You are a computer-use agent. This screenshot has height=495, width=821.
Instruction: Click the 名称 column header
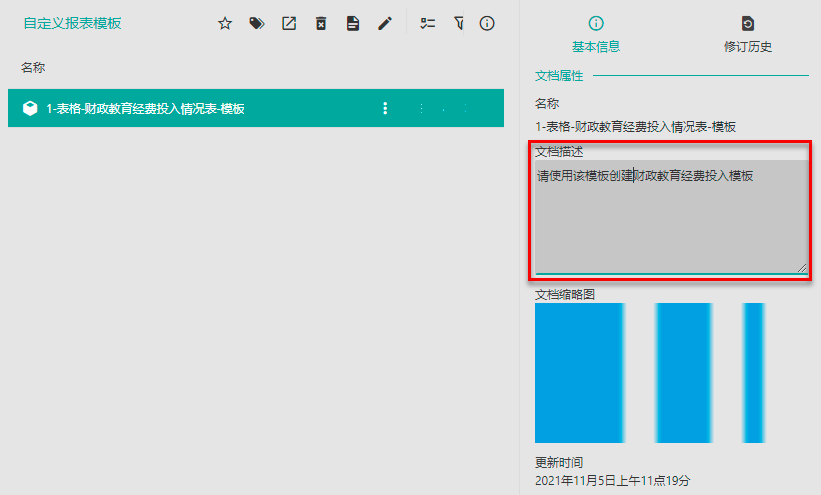(x=33, y=68)
